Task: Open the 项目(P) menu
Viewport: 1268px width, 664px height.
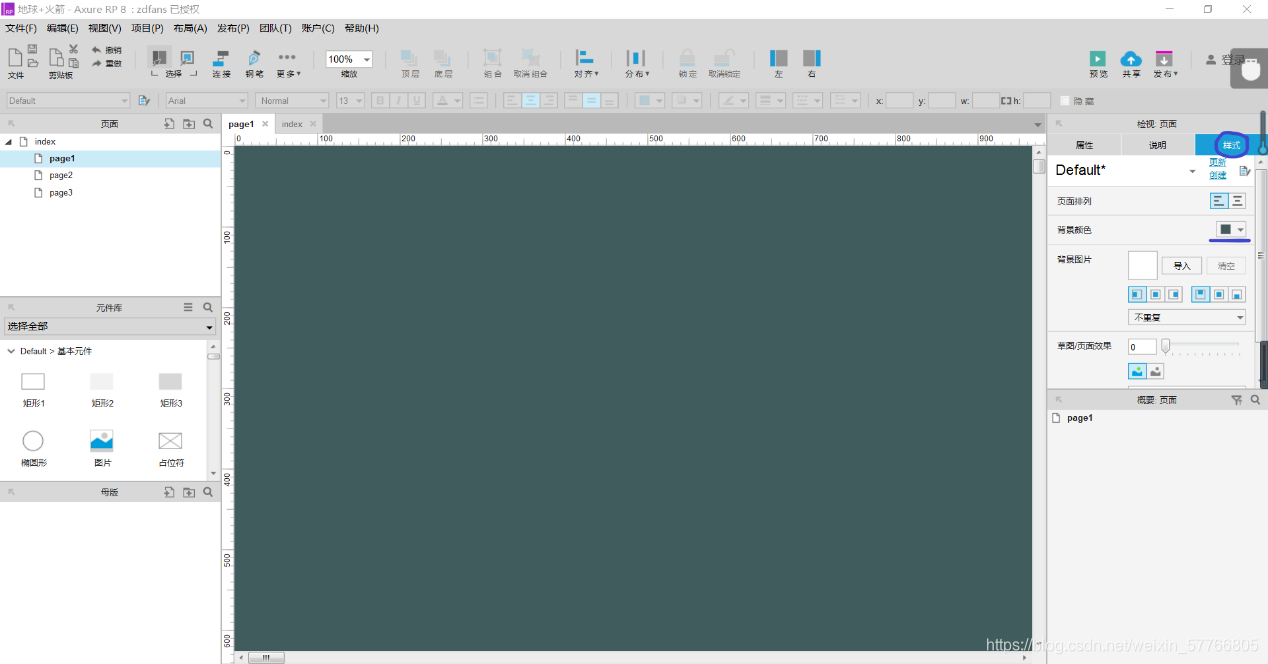Action: coord(148,28)
